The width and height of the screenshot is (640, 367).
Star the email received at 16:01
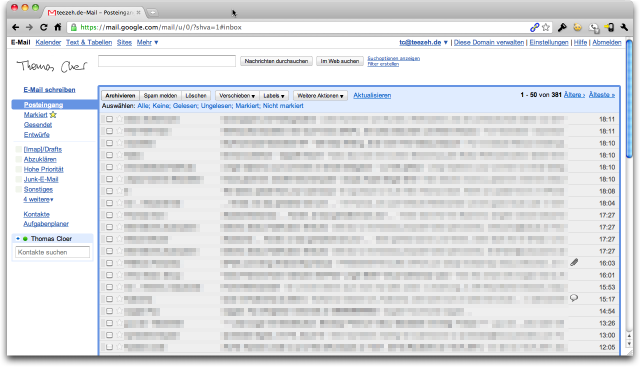pos(119,275)
